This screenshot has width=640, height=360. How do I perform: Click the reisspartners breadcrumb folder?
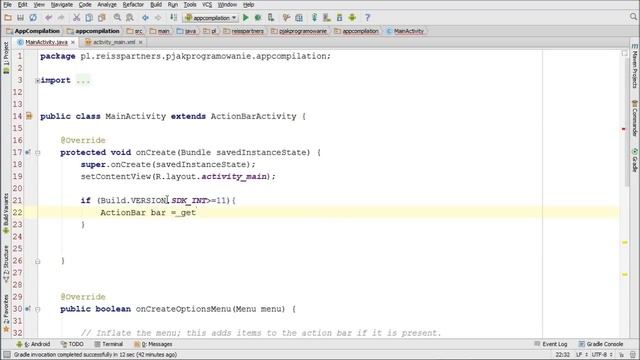[x=244, y=31]
